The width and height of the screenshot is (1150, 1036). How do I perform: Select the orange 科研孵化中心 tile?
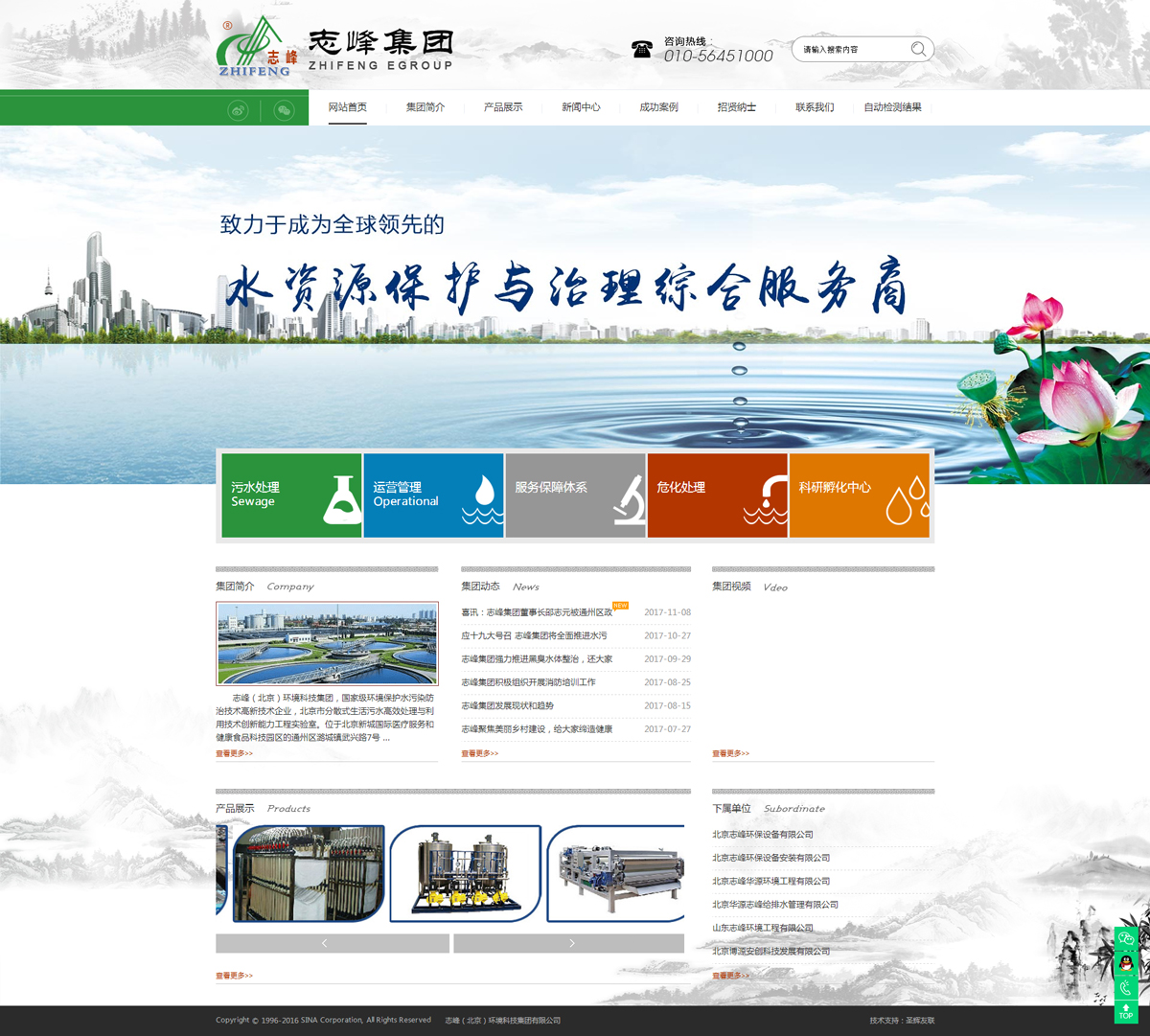coord(859,495)
